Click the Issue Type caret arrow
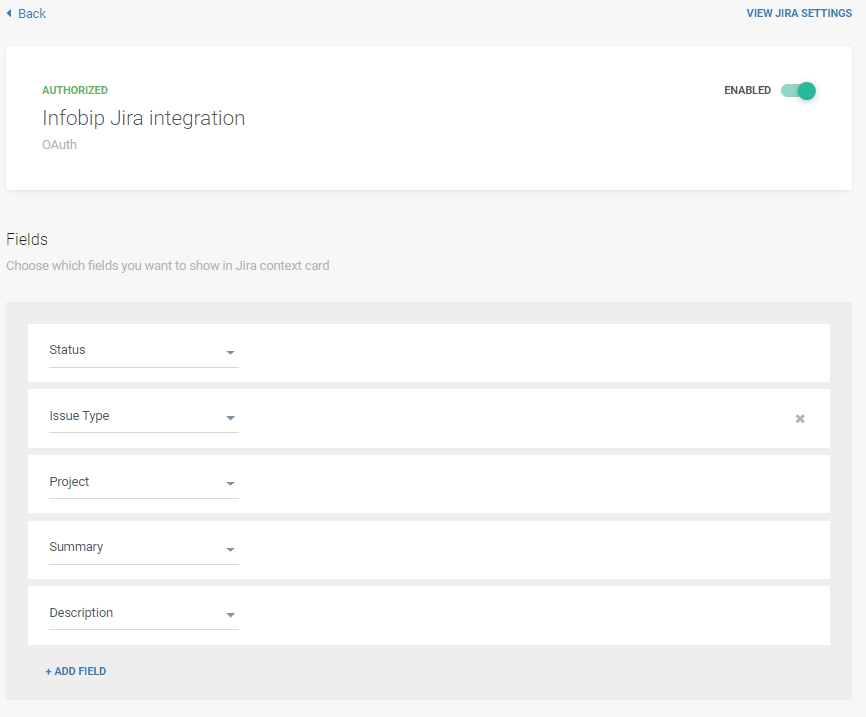 click(x=230, y=418)
